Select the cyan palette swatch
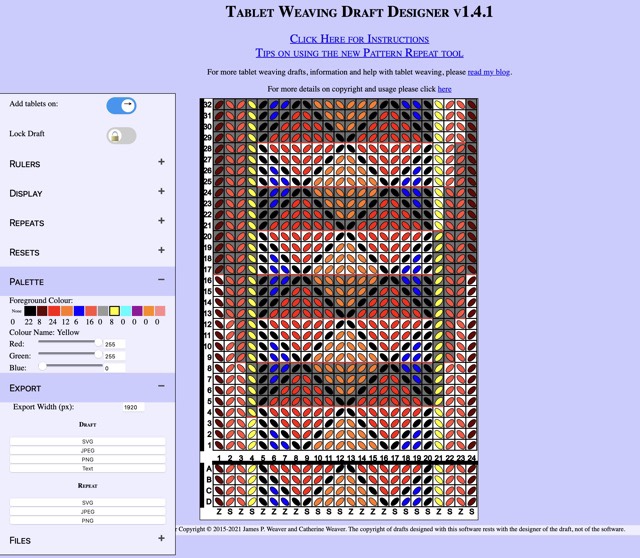The image size is (640, 558). (x=126, y=312)
